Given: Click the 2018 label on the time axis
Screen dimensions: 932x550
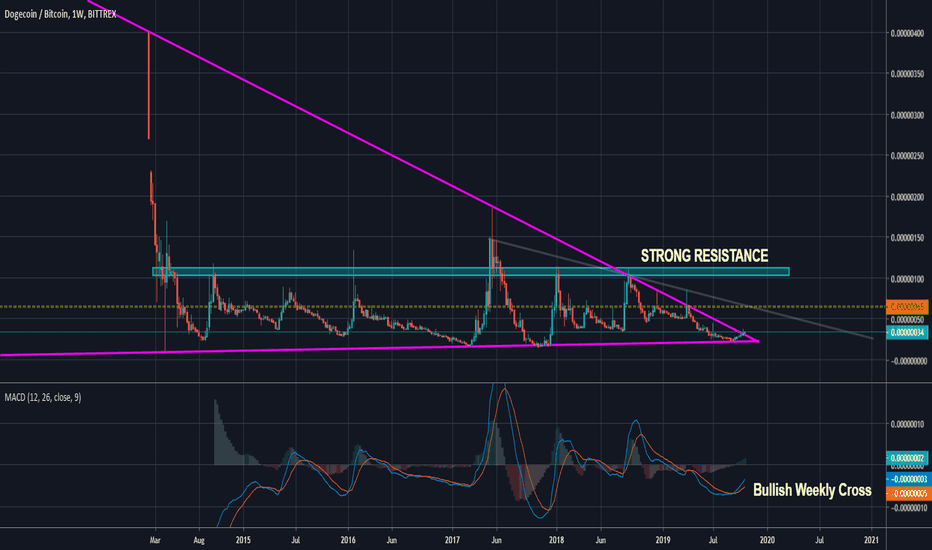Looking at the screenshot, I should pyautogui.click(x=557, y=540).
